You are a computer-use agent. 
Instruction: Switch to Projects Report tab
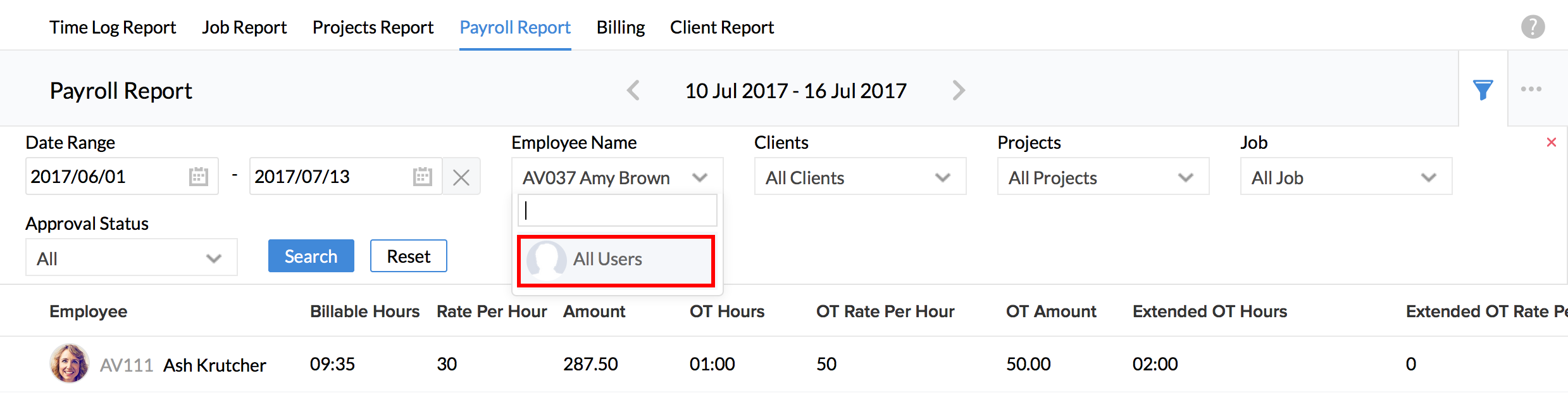(373, 27)
